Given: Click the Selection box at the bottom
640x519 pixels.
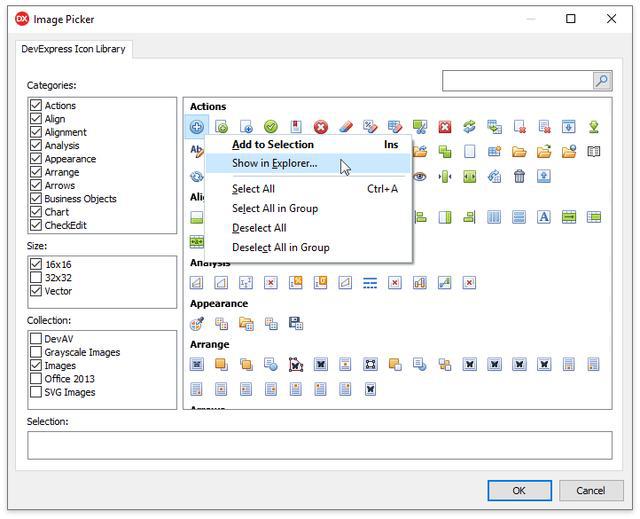Looking at the screenshot, I should click(319, 445).
